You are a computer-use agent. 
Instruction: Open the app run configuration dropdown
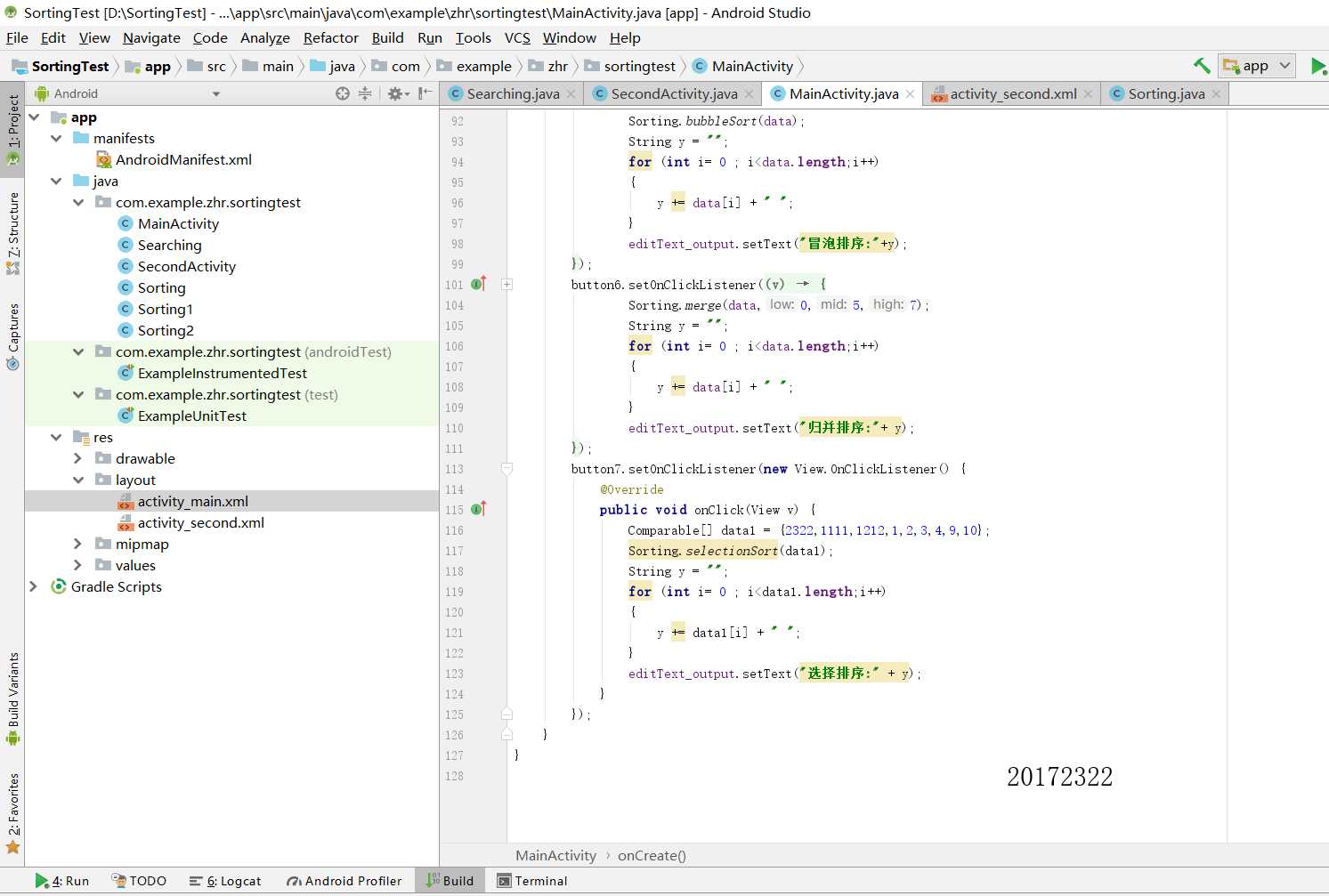[x=1257, y=66]
